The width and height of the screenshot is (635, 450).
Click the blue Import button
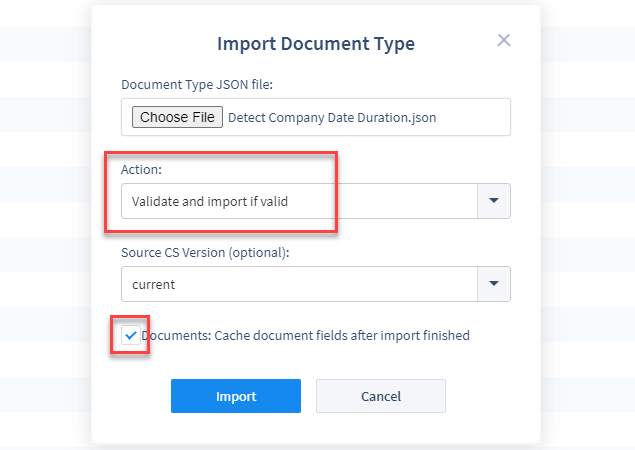point(236,396)
